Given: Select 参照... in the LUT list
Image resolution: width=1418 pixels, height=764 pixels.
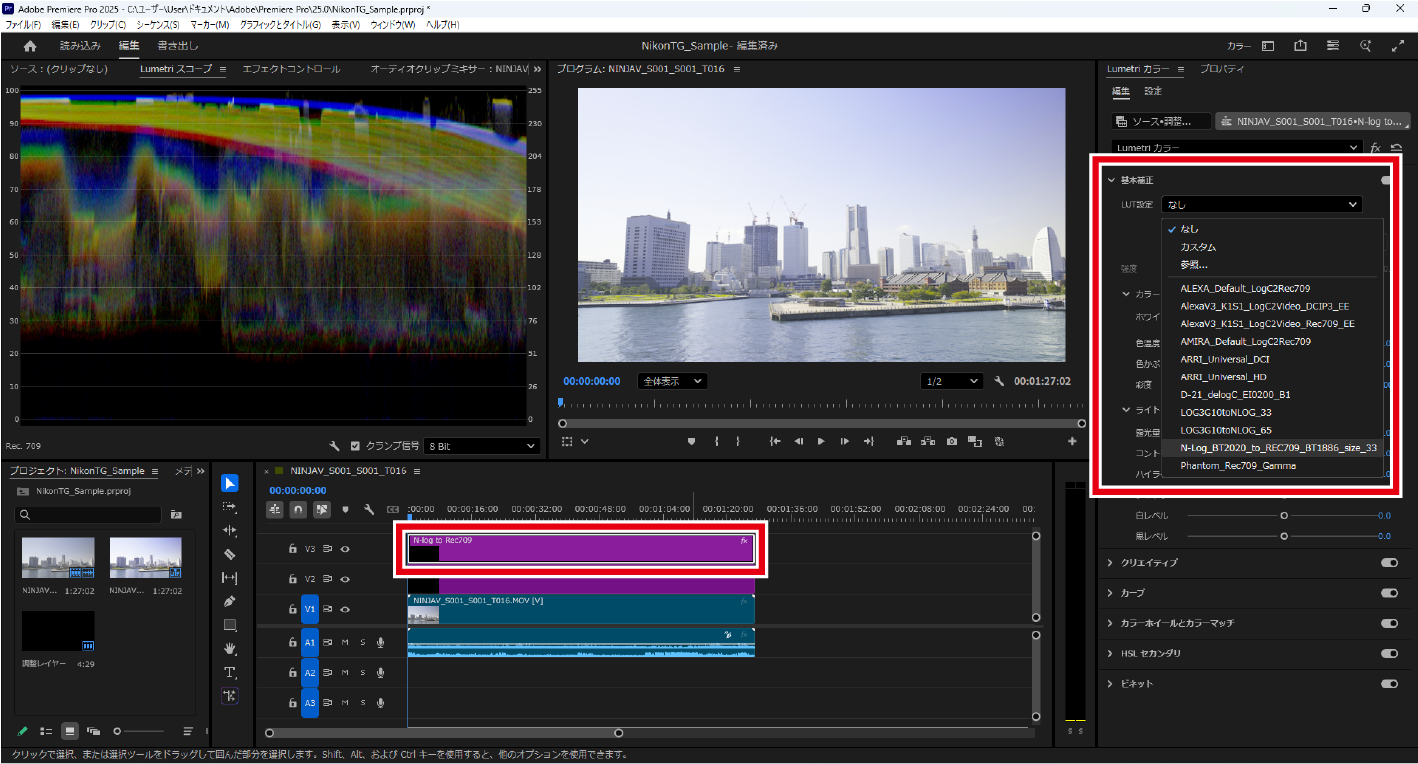Looking at the screenshot, I should 1194,265.
